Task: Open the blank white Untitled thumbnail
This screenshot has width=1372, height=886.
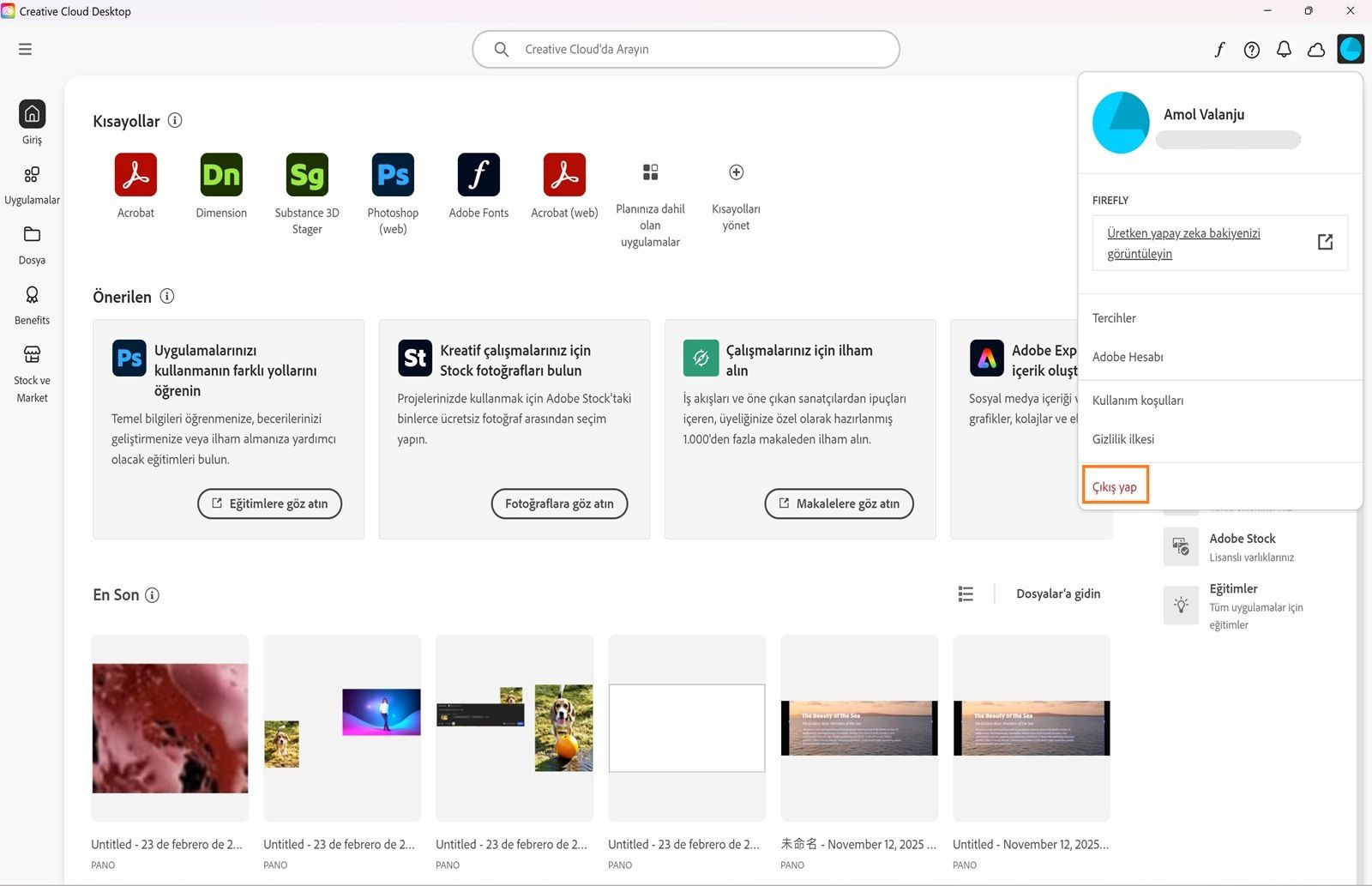Action: tap(687, 728)
